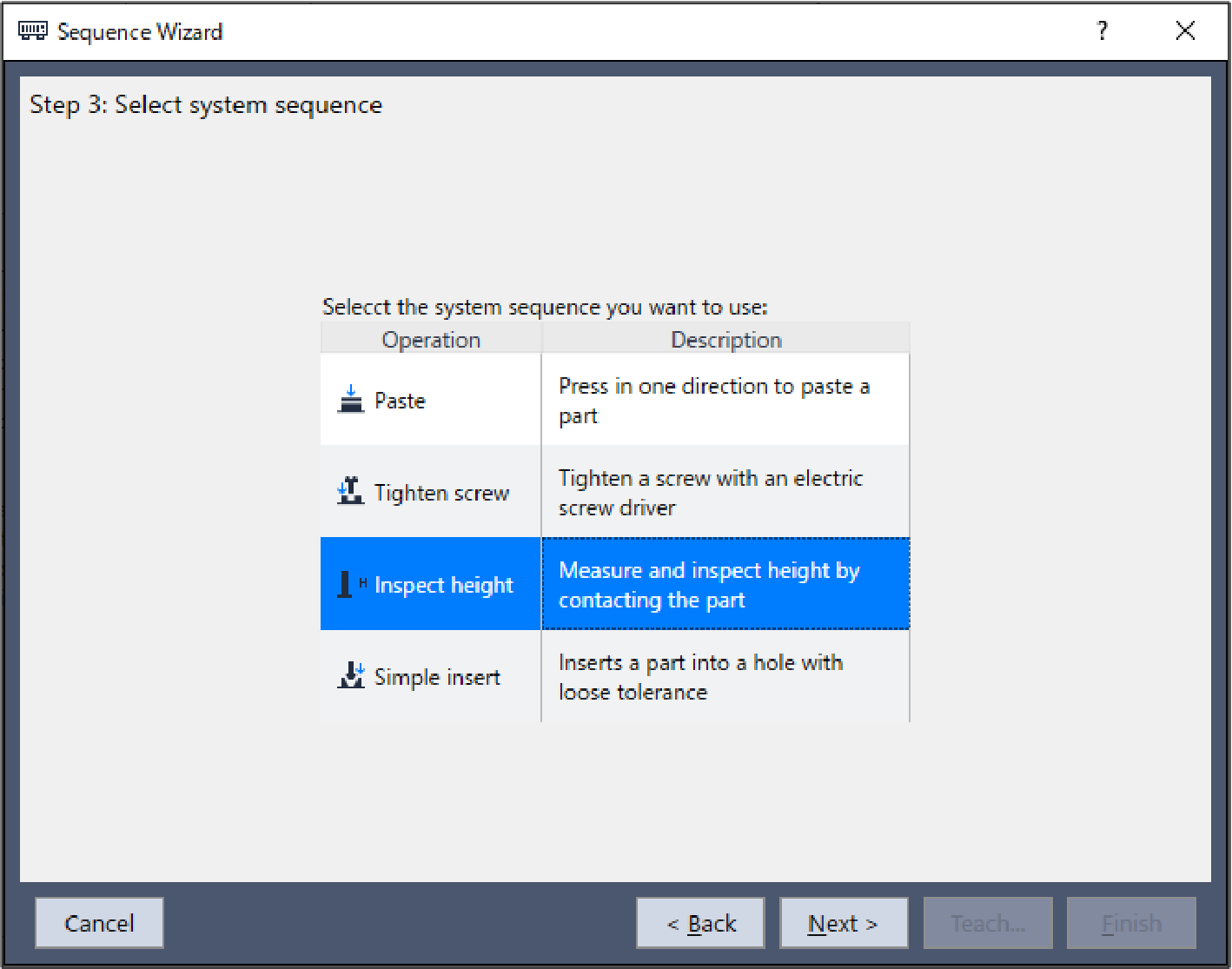Image resolution: width=1232 pixels, height=969 pixels.
Task: Select the Inspect height operation label
Action: click(443, 585)
